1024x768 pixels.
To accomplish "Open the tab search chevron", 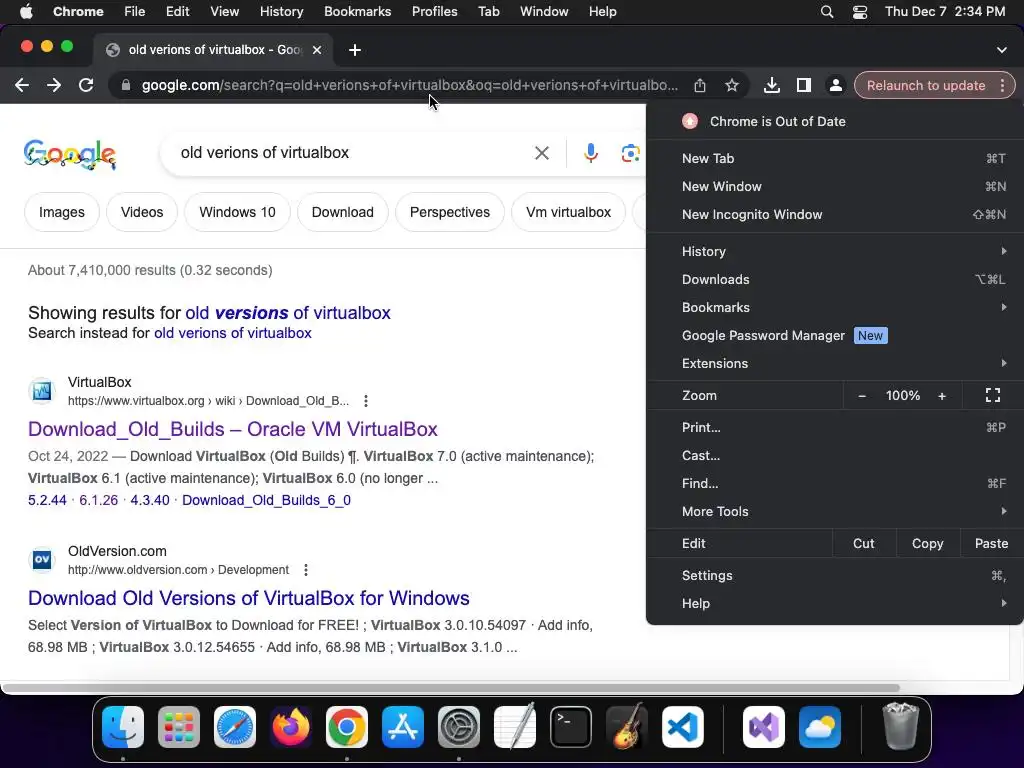I will click(1001, 50).
